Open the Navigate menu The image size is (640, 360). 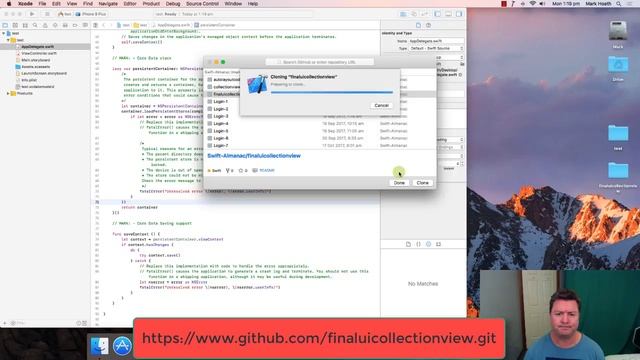tap(108, 4)
